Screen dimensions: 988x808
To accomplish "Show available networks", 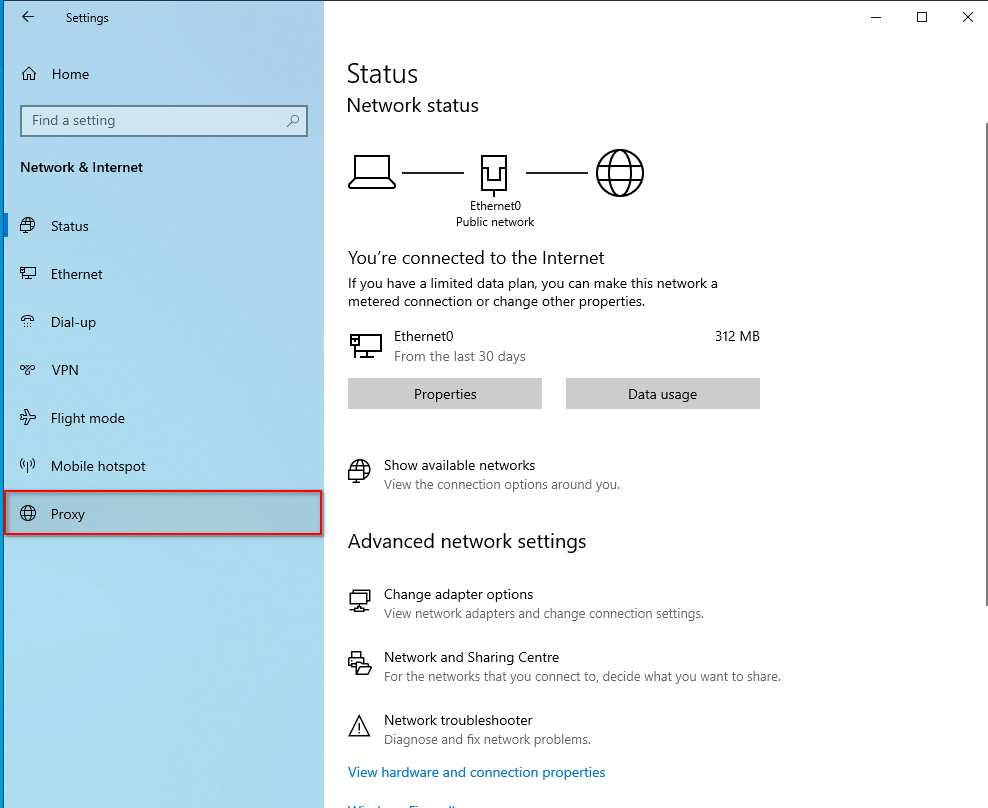I will [x=459, y=466].
